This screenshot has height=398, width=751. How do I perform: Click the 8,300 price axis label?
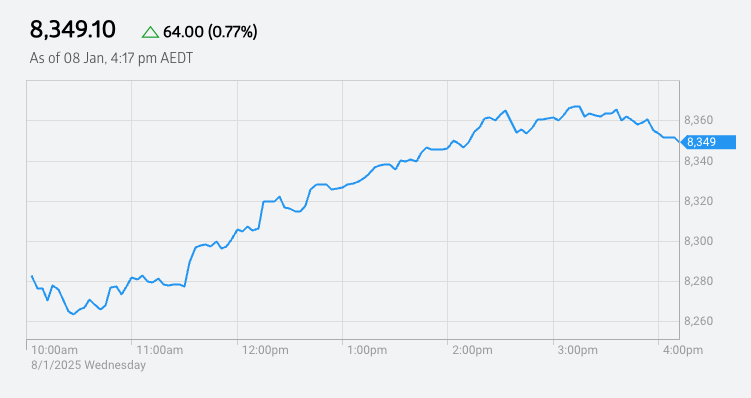coord(698,241)
